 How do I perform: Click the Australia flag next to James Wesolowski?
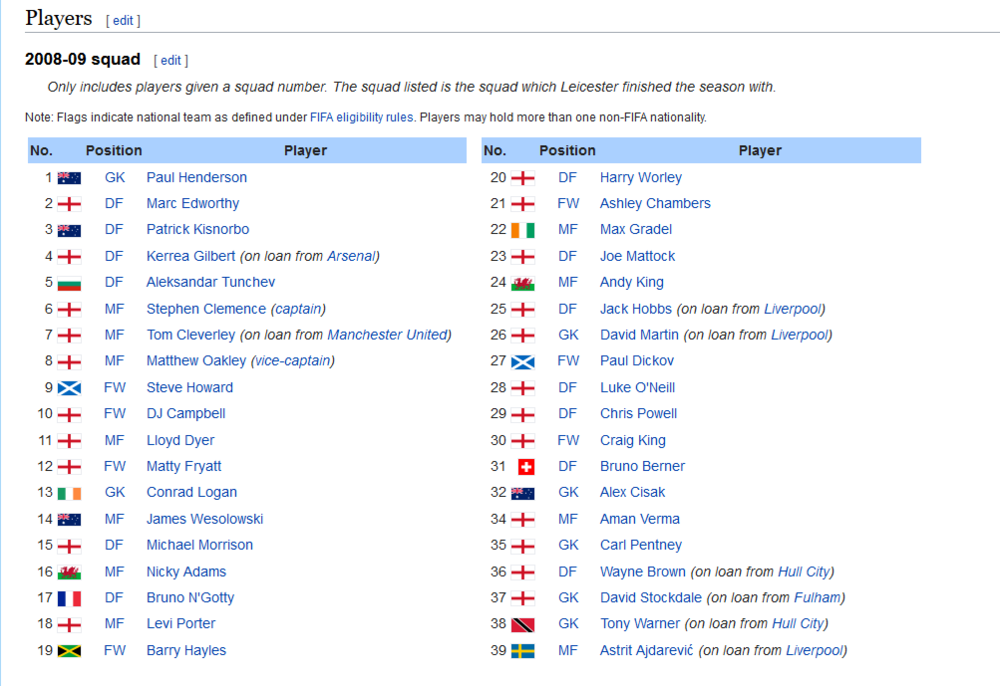click(69, 520)
